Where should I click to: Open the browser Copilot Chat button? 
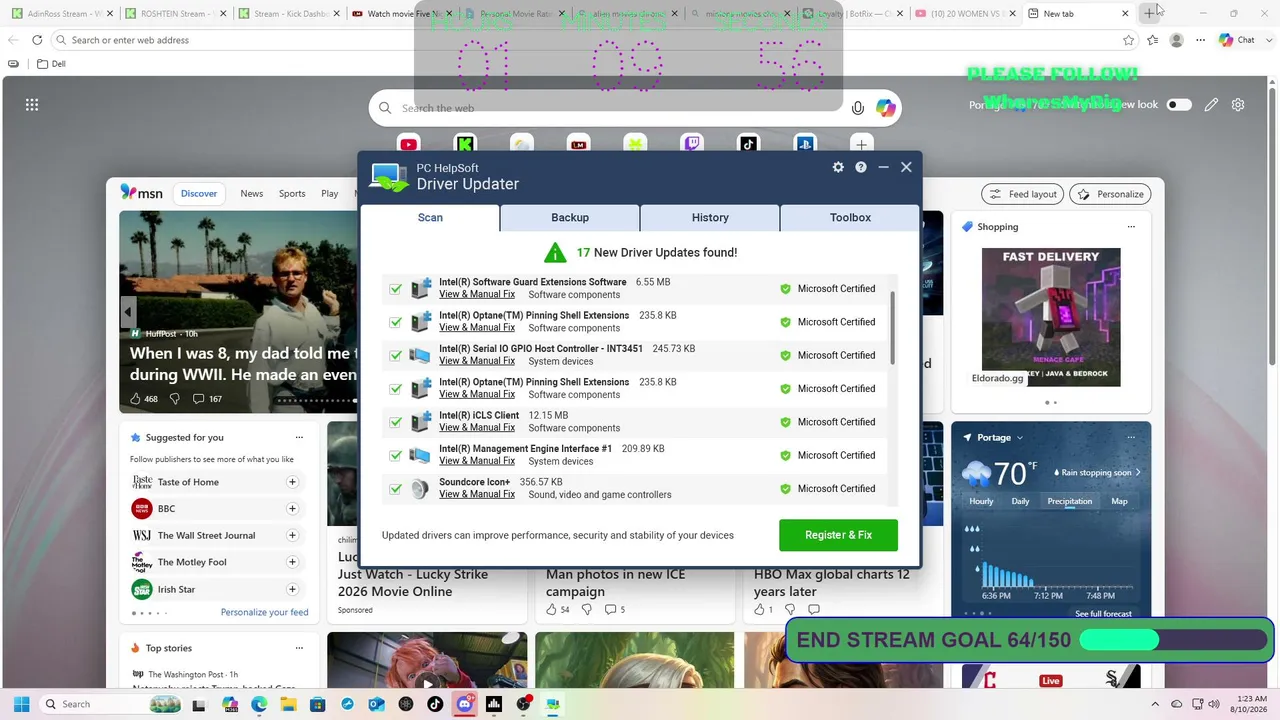(1237, 40)
